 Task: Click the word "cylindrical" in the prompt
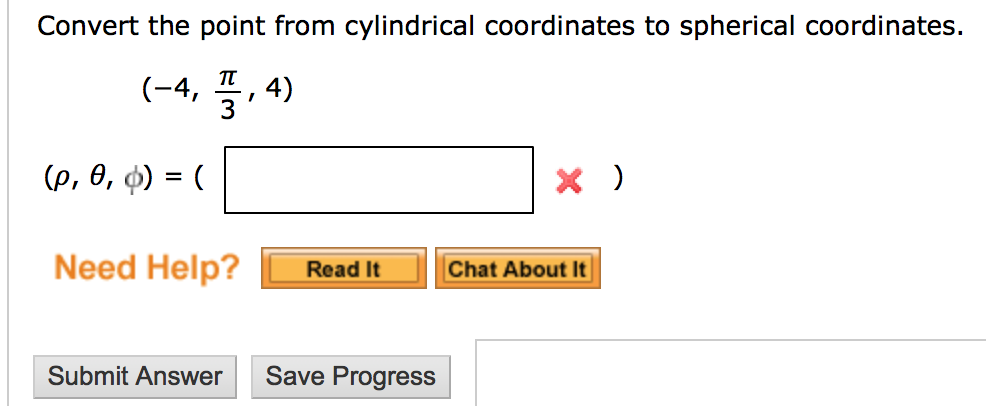[x=412, y=26]
